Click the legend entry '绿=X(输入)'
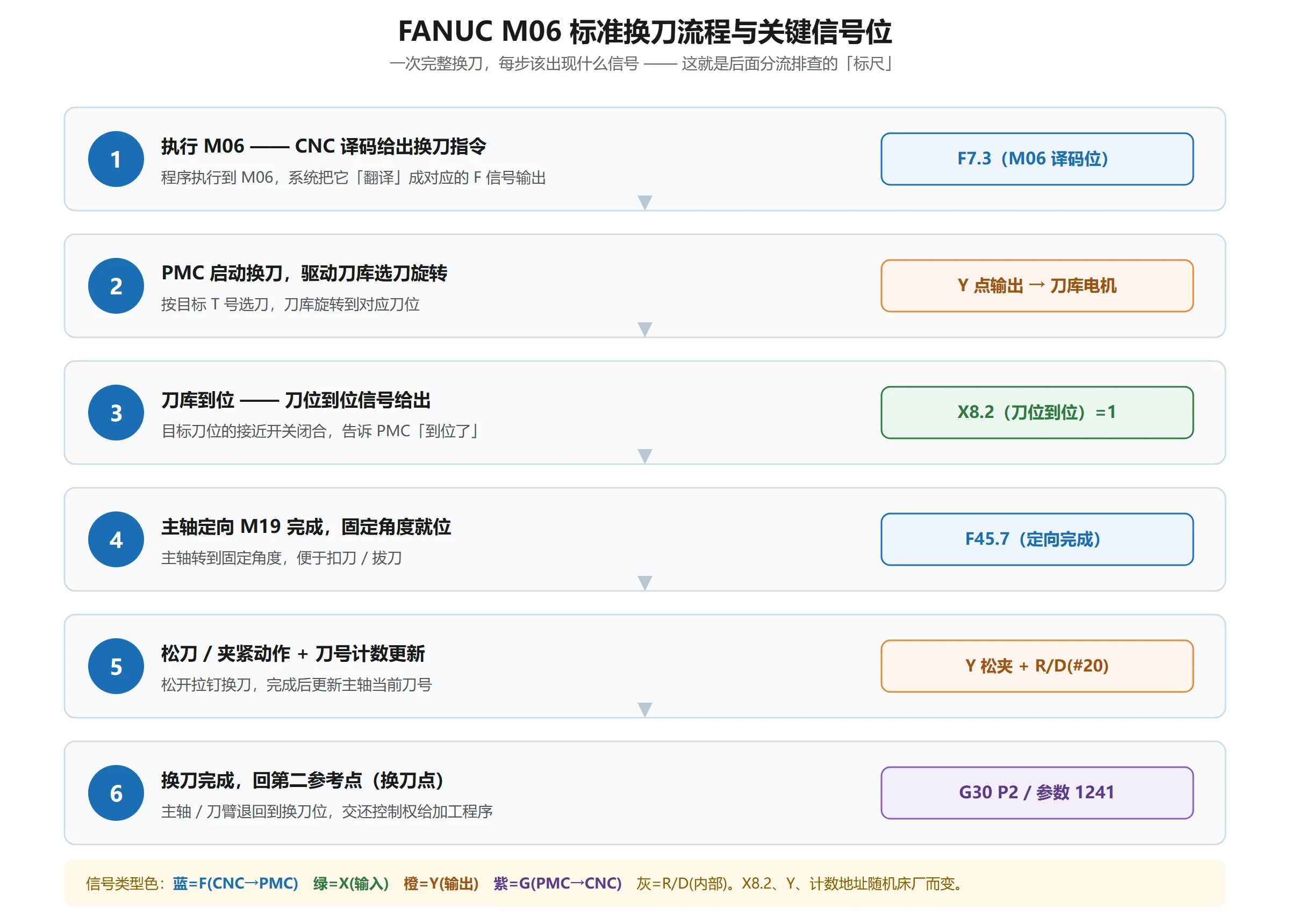1290x924 pixels. [351, 884]
